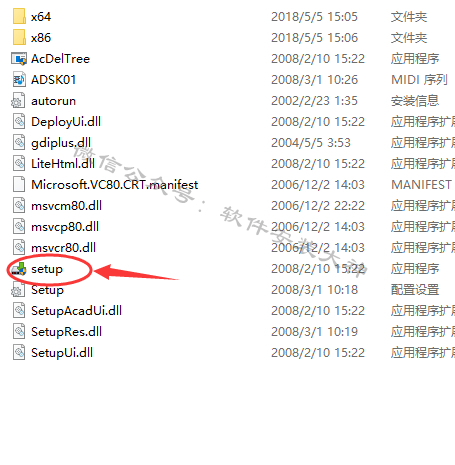Click the ADSK01 MIDI file icon
This screenshot has height=465, width=455.
(x=19, y=80)
